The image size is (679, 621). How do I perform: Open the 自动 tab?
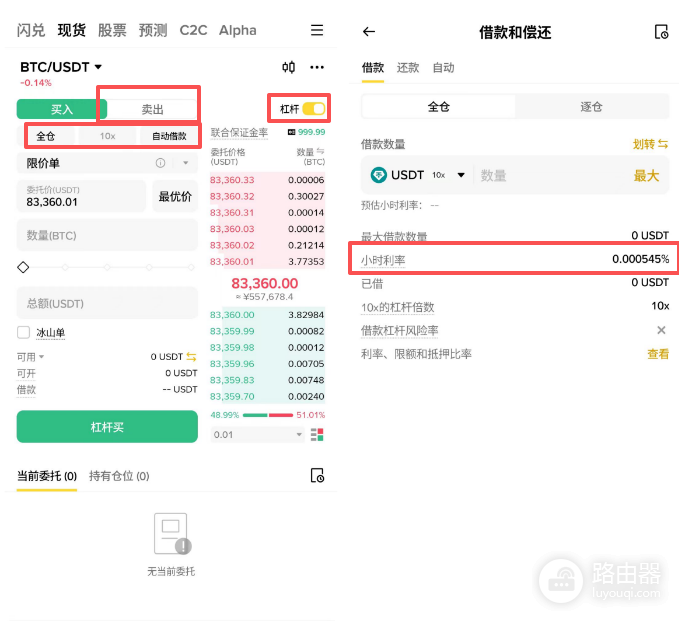tap(443, 68)
